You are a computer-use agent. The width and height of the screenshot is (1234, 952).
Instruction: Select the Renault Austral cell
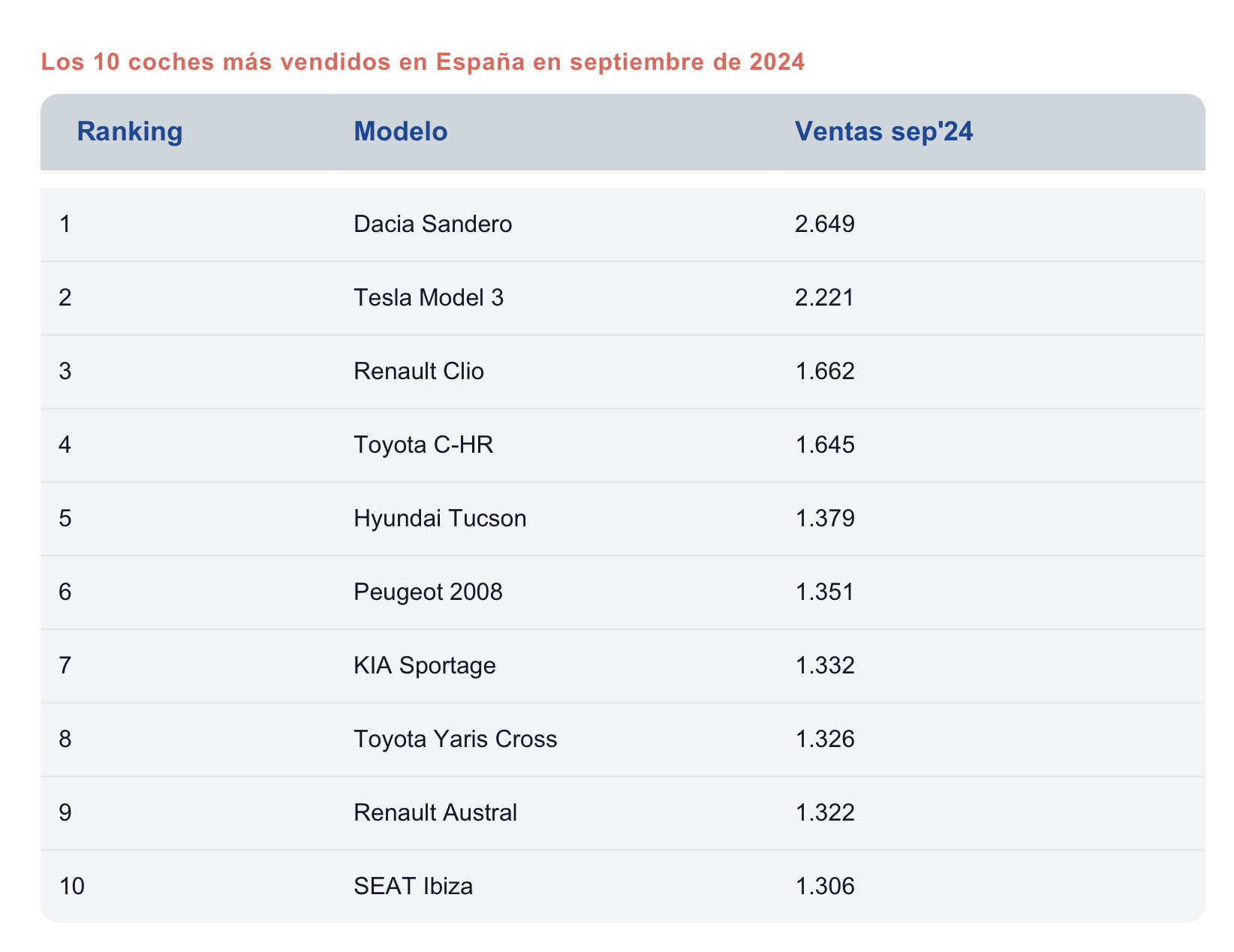pyautogui.click(x=435, y=813)
